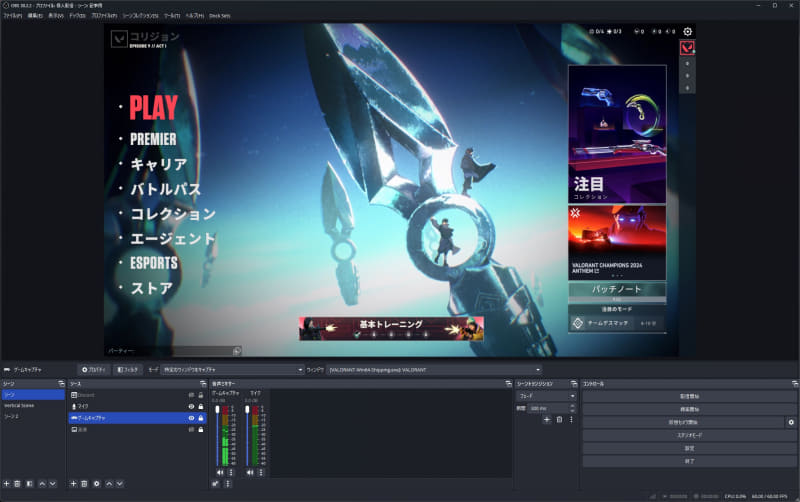Unlock the ゲームキャプチャ source
The image size is (800, 502).
pos(201,418)
